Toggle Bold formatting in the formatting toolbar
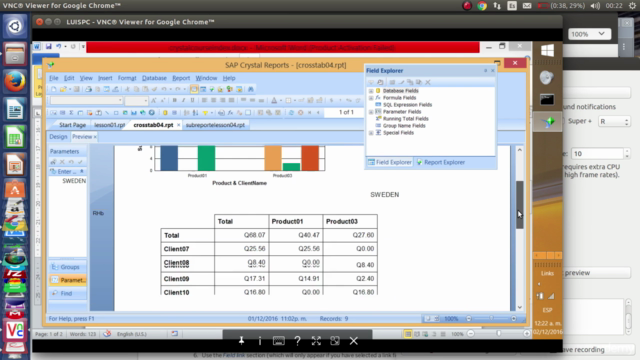The width and height of the screenshot is (640, 360). tap(174, 100)
